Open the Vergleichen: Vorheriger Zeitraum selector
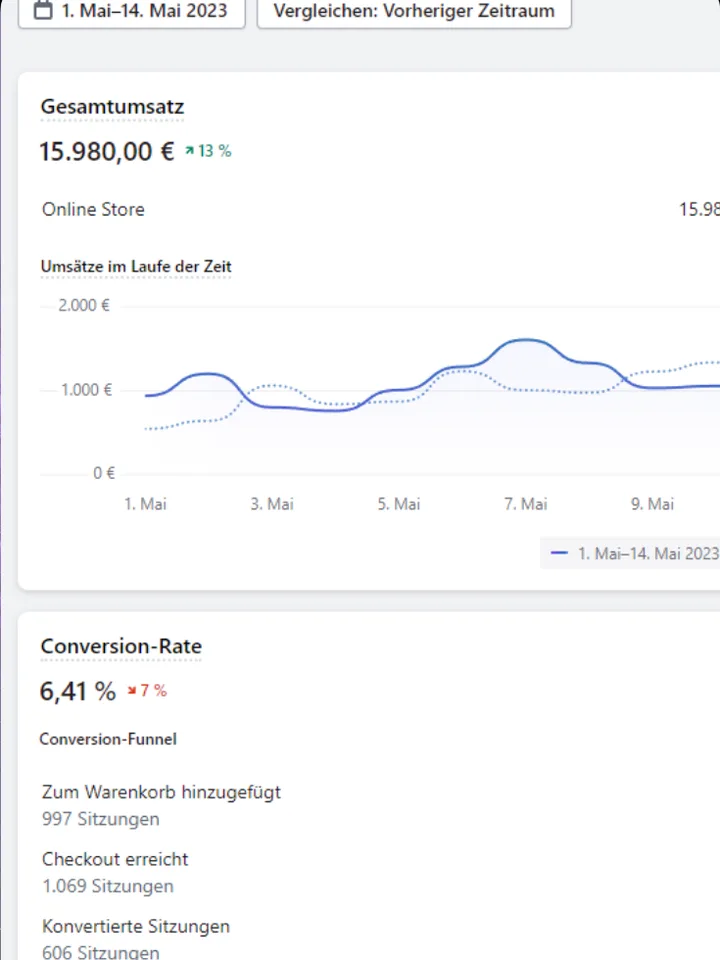 click(414, 11)
